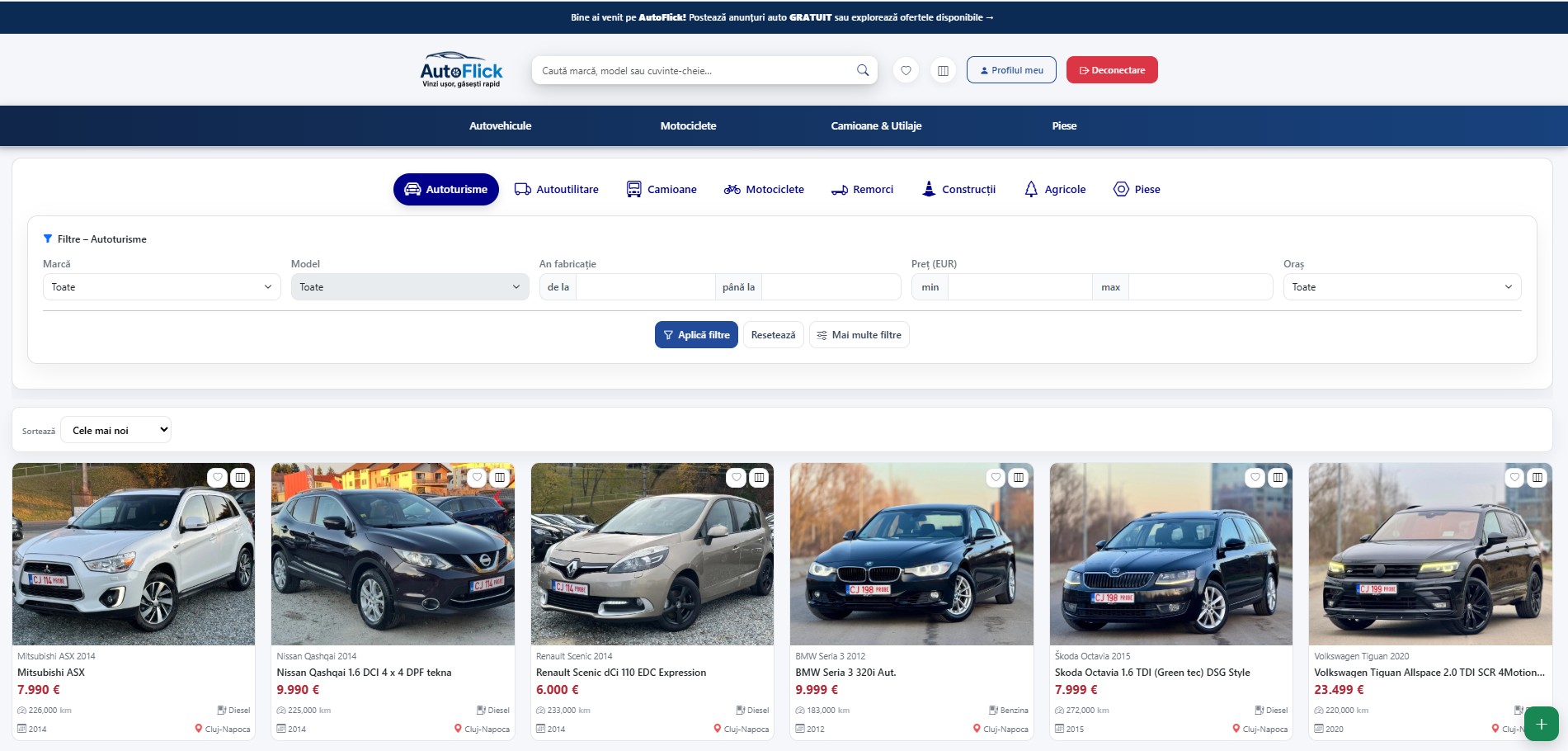This screenshot has height=751, width=1568.
Task: Open Camioane & Utilaje nav menu
Action: 876,125
